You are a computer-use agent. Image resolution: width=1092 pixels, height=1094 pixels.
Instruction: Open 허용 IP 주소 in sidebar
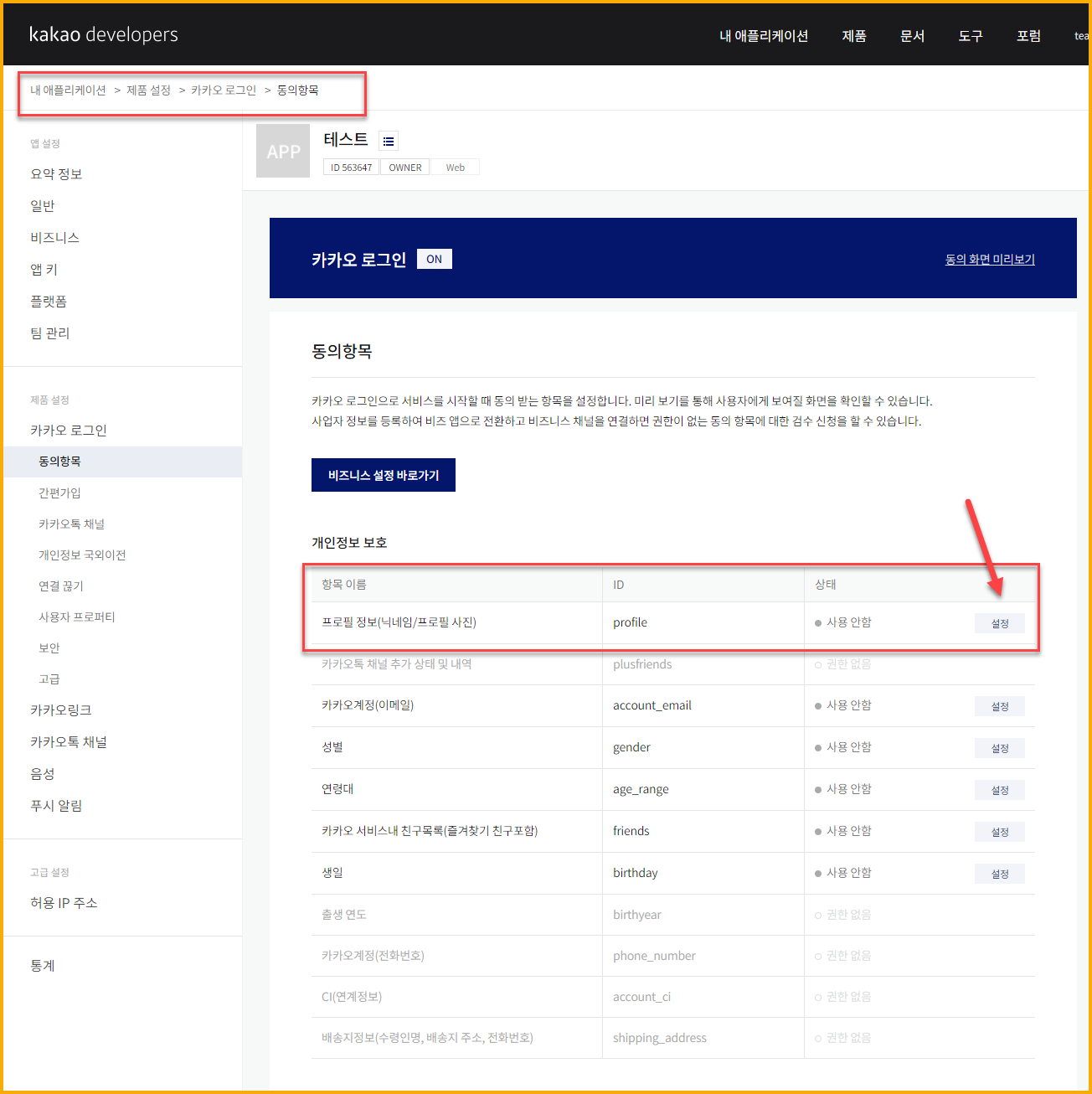64,903
